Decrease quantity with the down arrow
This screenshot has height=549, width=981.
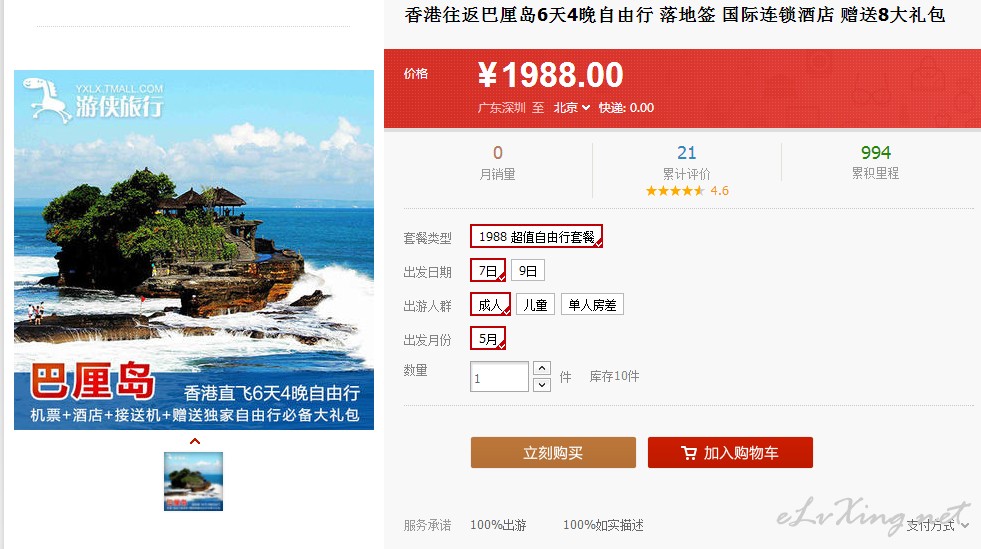[x=542, y=385]
